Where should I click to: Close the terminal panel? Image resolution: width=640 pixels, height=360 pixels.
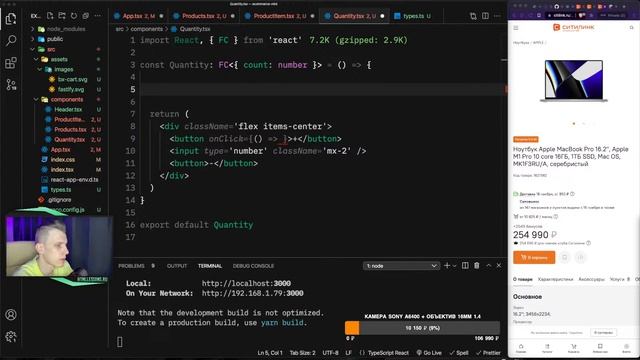(x=499, y=266)
